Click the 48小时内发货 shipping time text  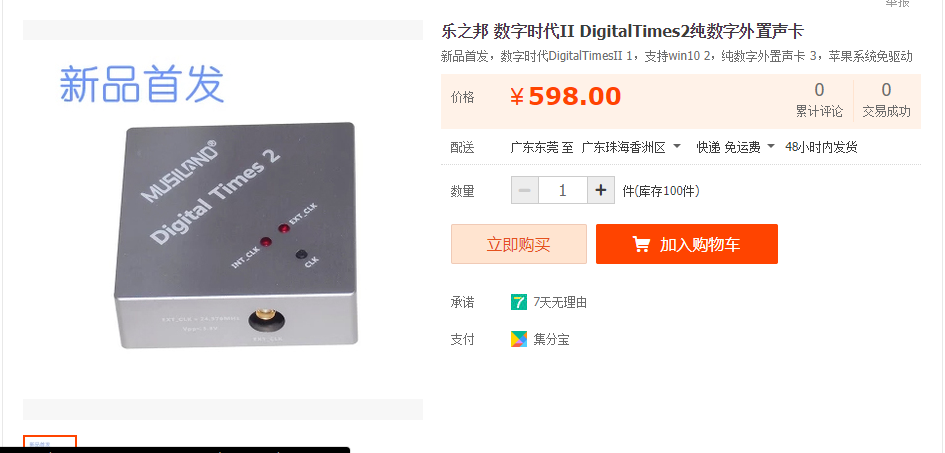[x=821, y=147]
